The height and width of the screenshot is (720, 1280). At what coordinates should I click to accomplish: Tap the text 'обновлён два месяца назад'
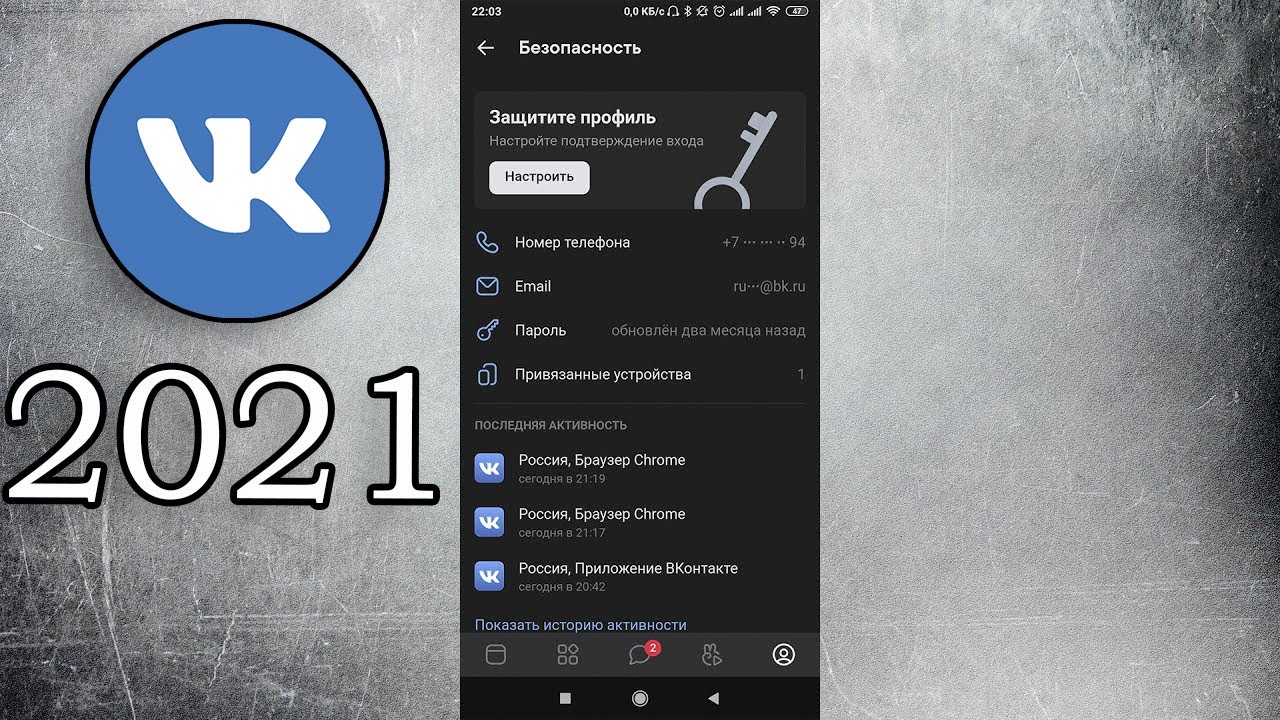tap(708, 330)
